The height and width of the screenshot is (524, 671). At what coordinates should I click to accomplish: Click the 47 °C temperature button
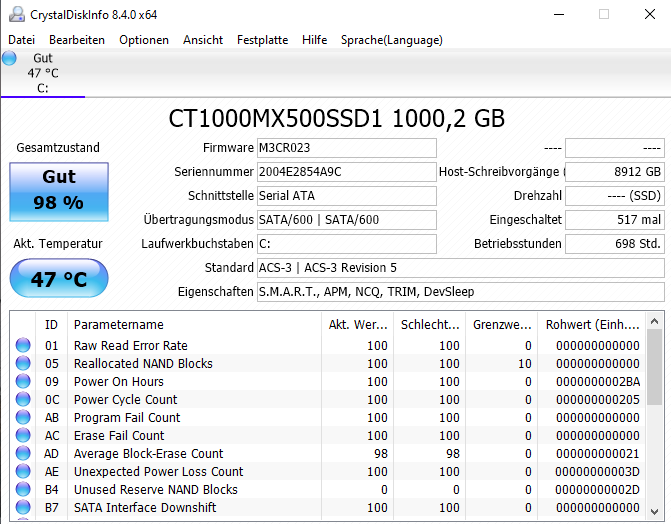[59, 278]
